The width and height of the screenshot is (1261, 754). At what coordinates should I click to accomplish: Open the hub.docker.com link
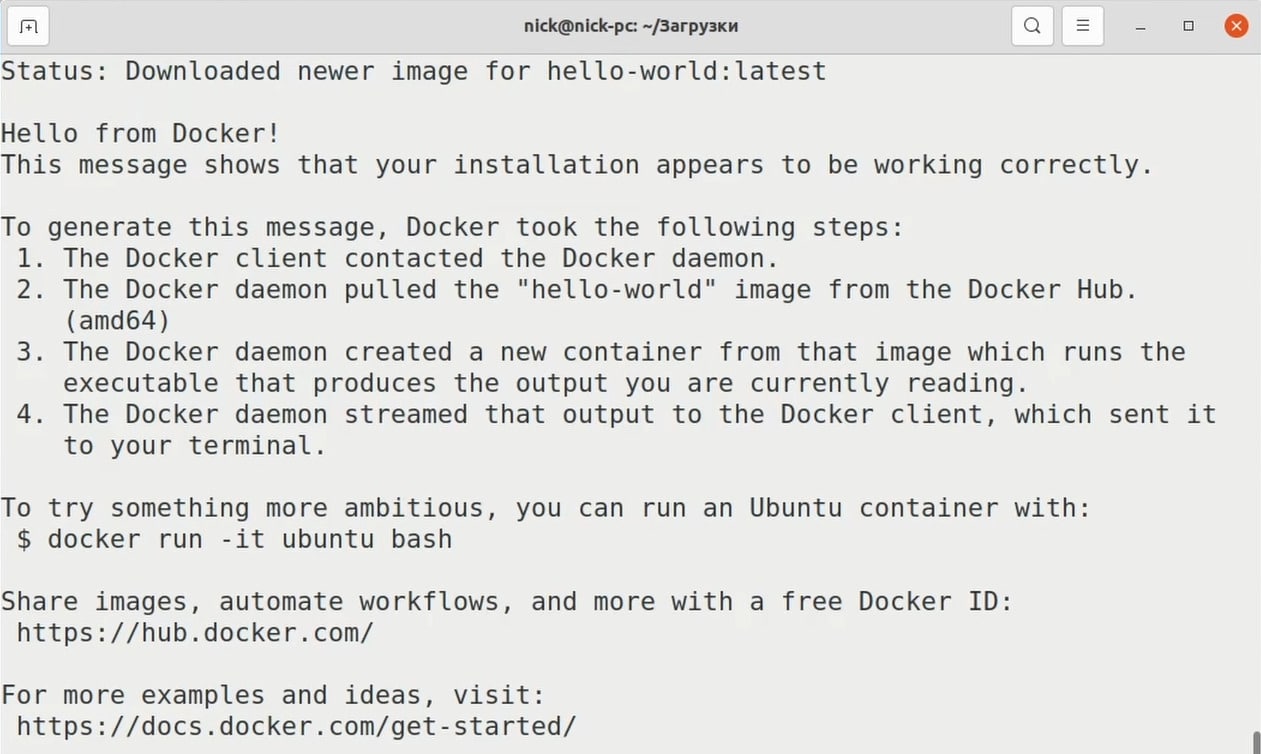195,633
